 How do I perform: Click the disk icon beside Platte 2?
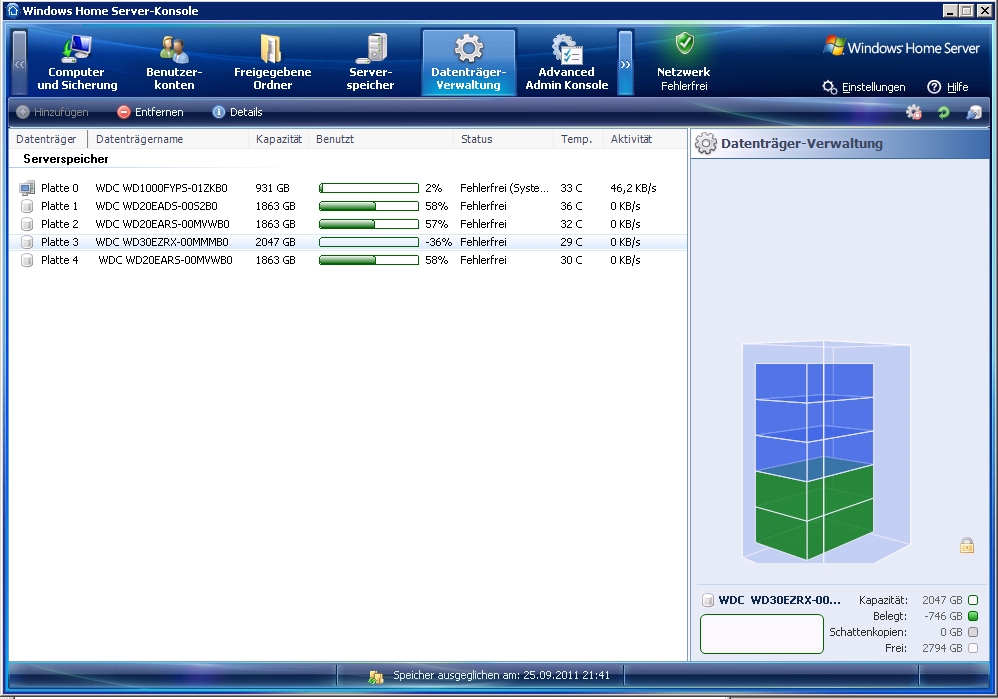point(27,224)
